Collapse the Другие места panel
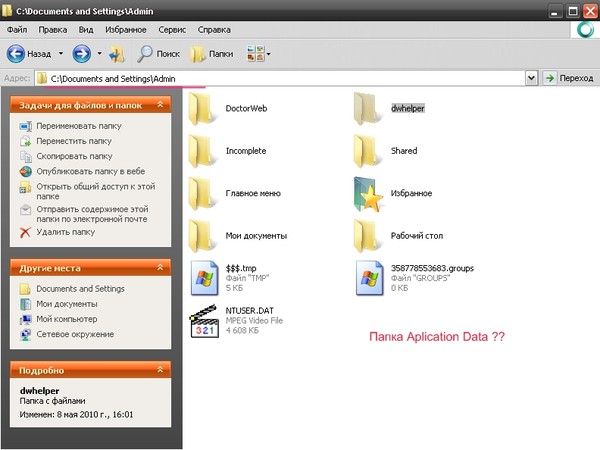600x450 pixels. point(160,267)
